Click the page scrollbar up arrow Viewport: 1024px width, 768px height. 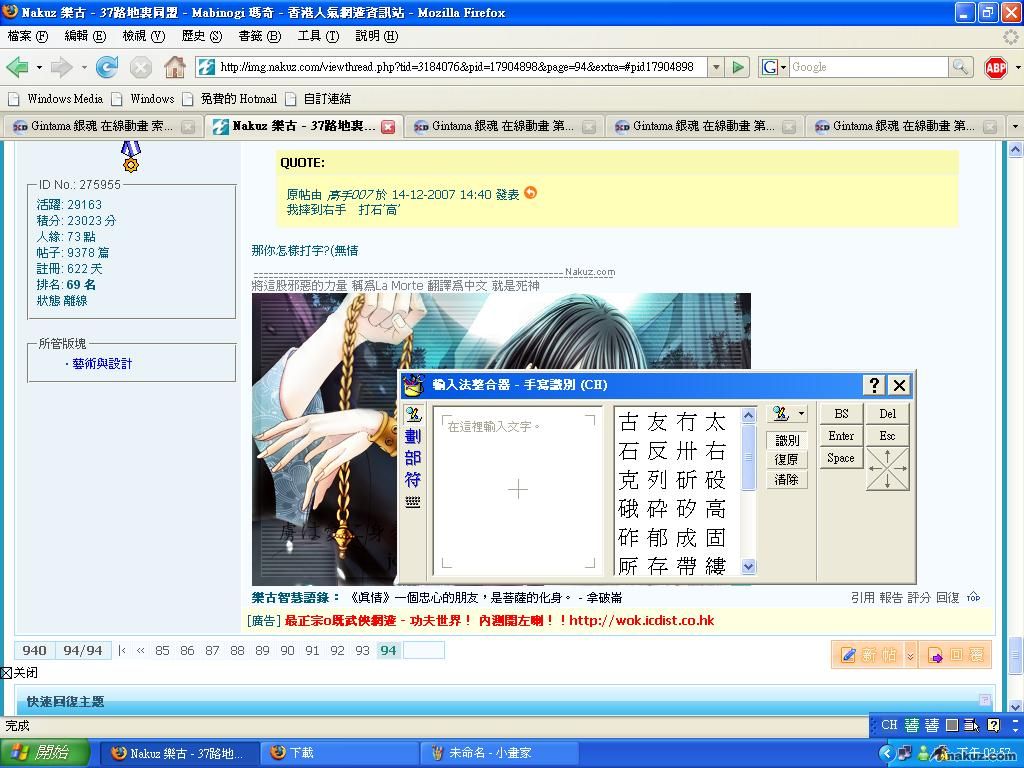coord(1016,150)
